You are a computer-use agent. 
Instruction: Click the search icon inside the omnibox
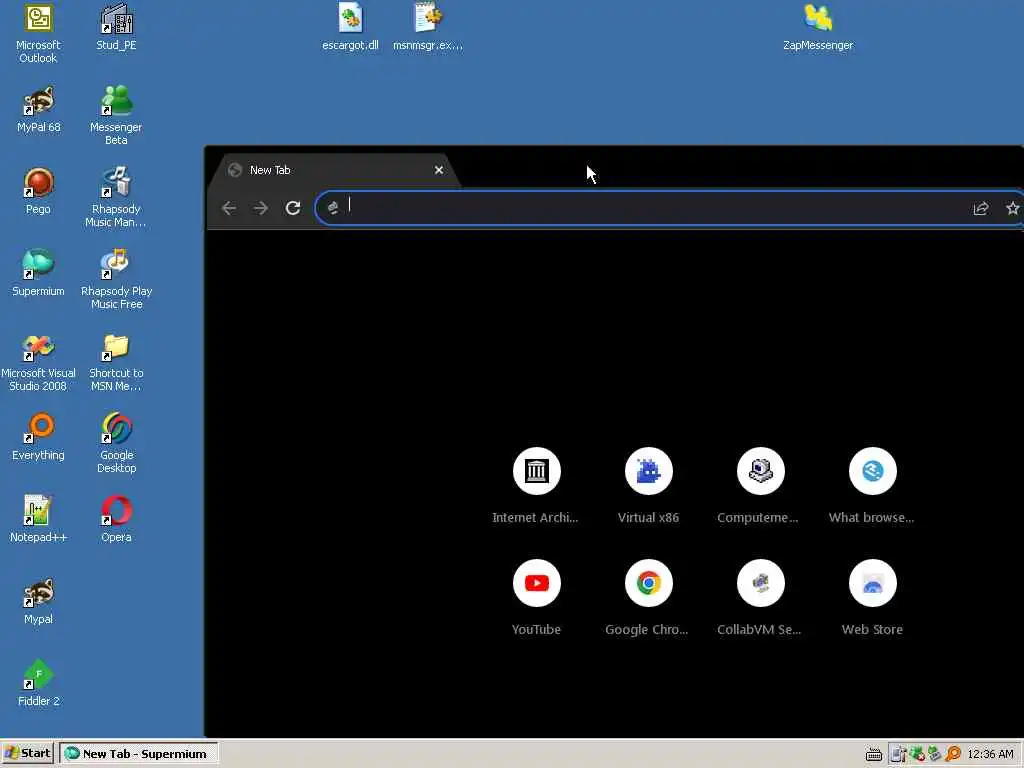coord(333,208)
